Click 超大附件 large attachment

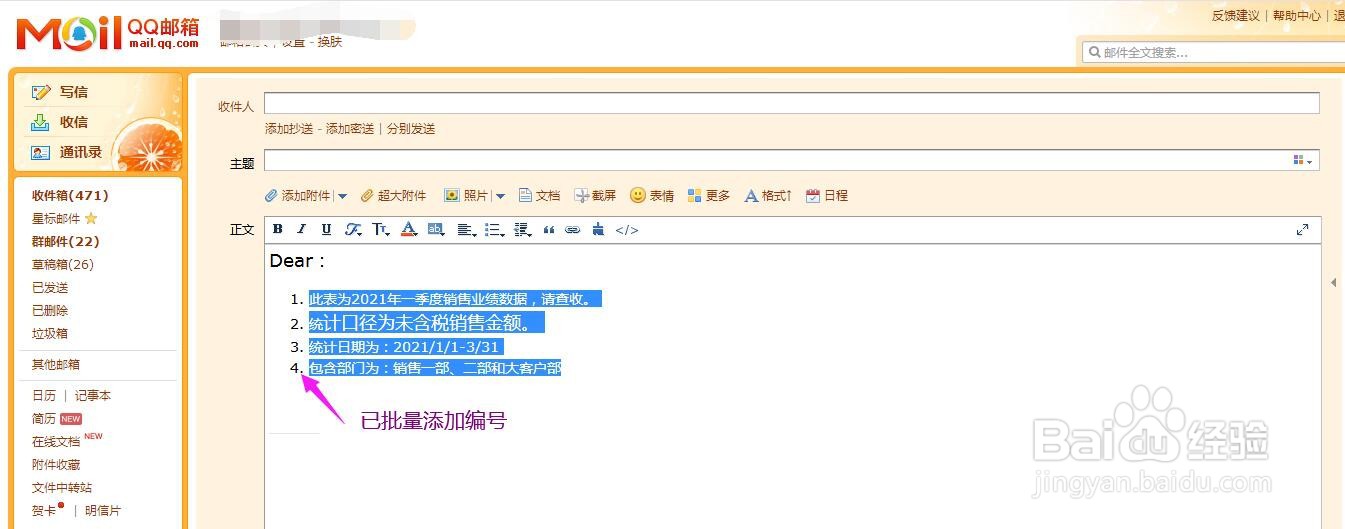[393, 196]
